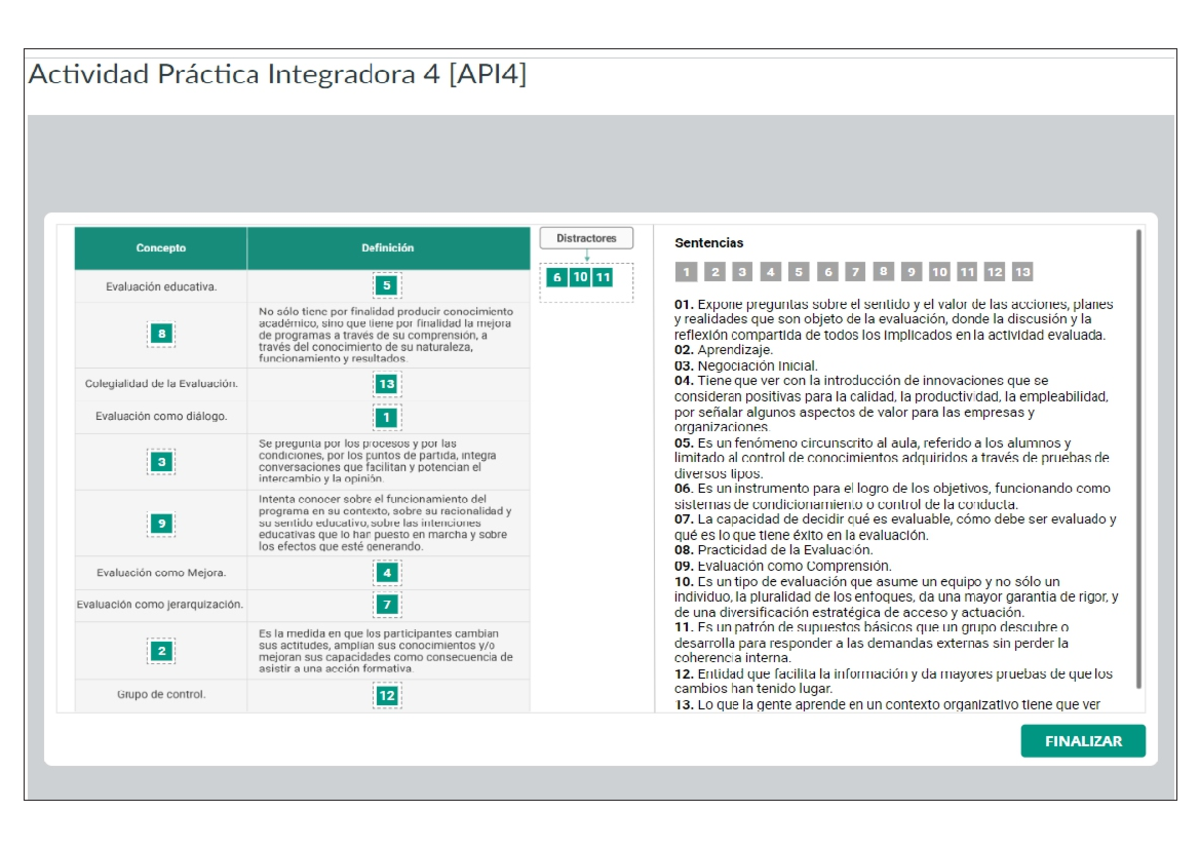
Task: Click tile 7 beside Evaluación como jerarquización
Action: 388,604
